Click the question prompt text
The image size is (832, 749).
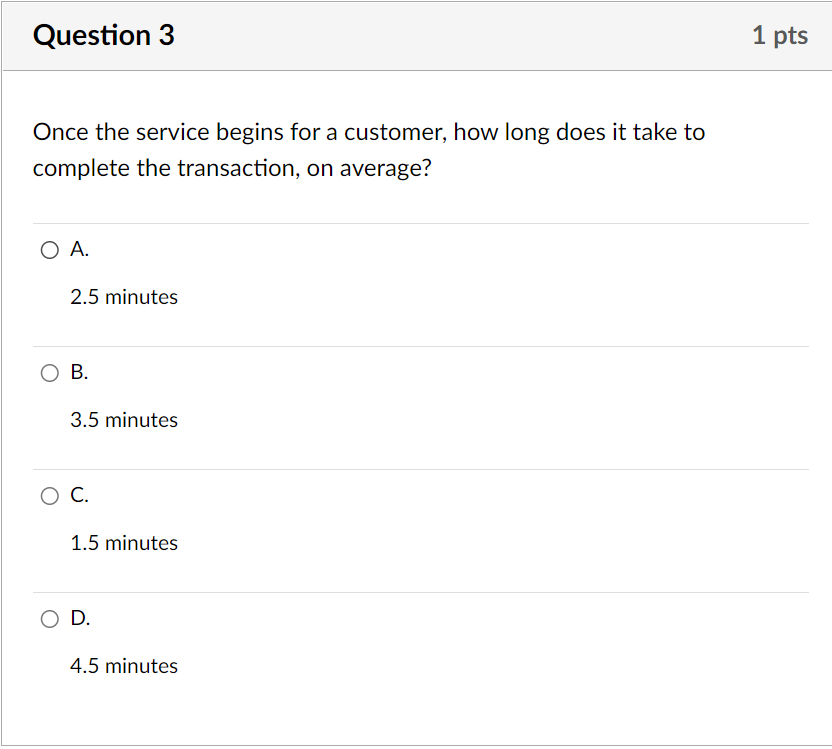click(x=368, y=149)
